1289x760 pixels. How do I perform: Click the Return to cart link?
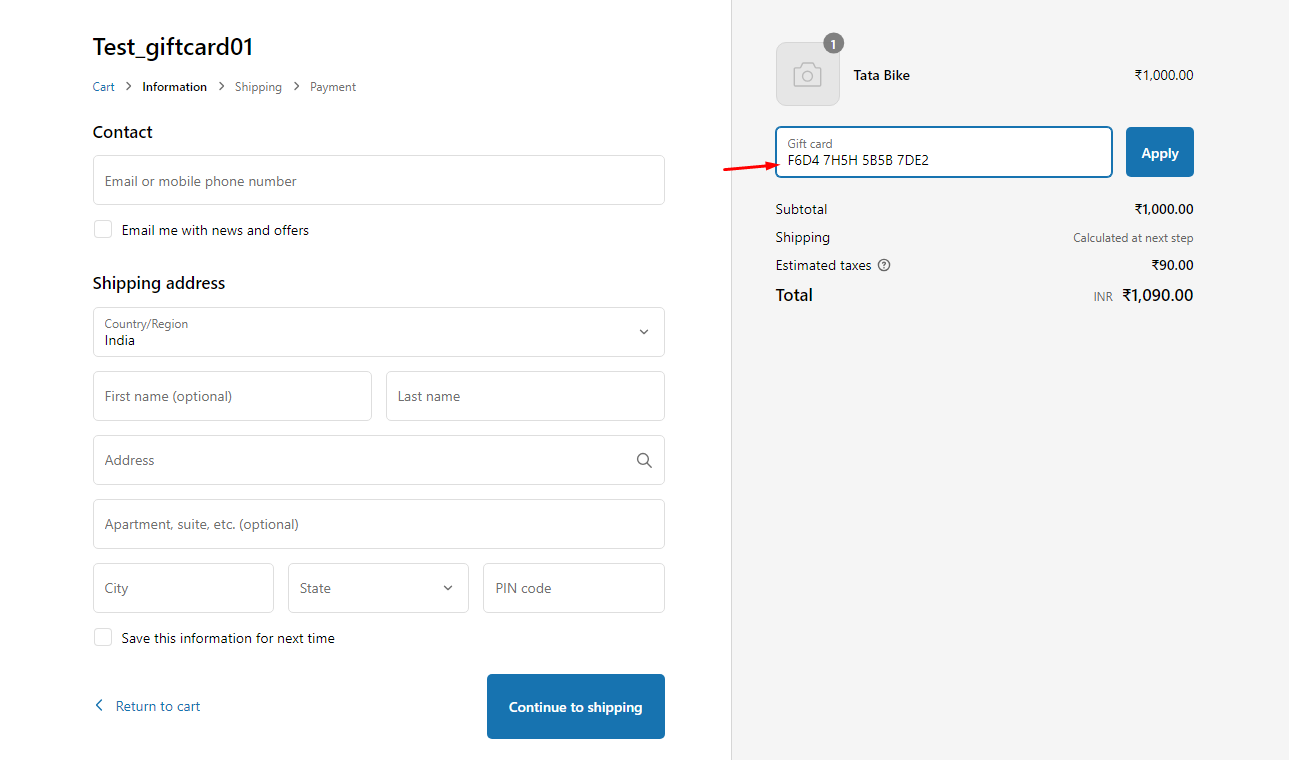(x=158, y=706)
